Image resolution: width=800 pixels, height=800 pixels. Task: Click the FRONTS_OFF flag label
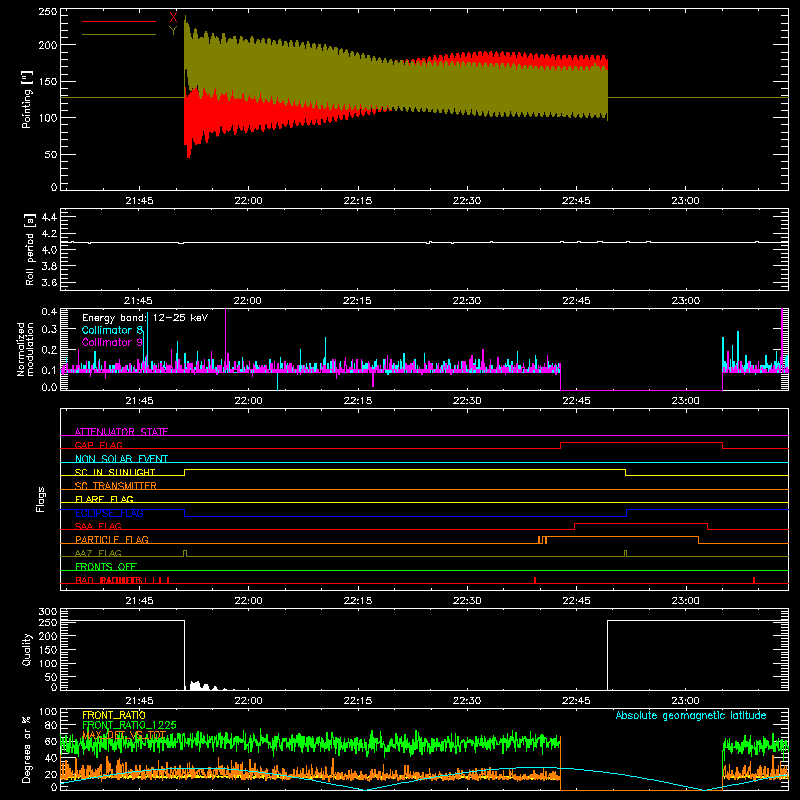[x=106, y=566]
